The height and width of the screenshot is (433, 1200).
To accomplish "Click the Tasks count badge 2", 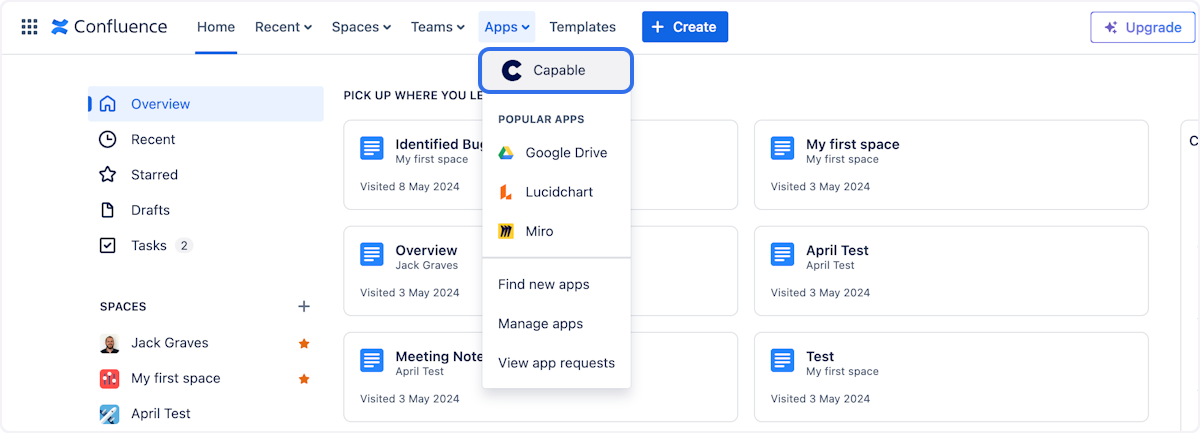I will click(x=183, y=245).
